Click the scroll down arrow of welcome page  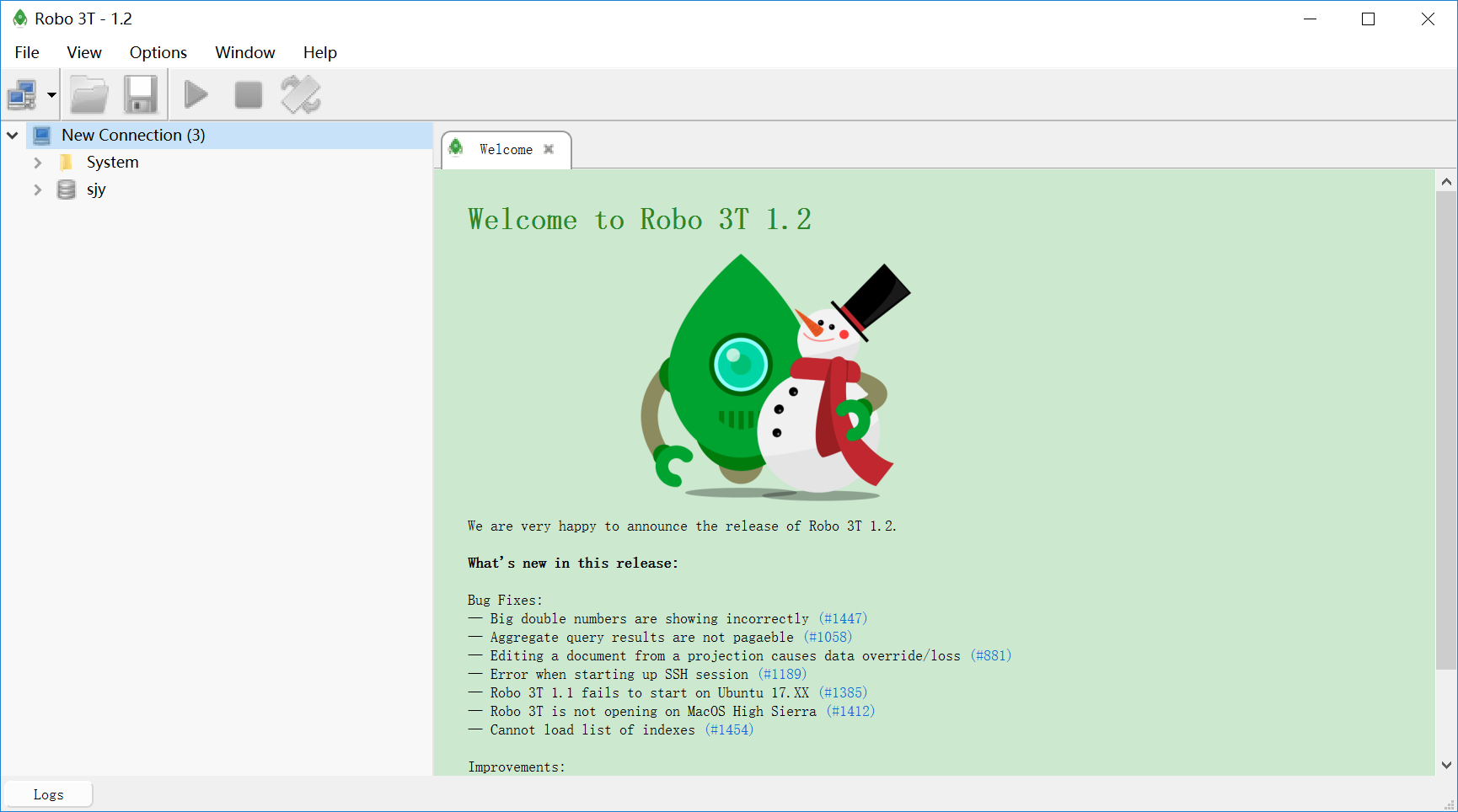1446,765
